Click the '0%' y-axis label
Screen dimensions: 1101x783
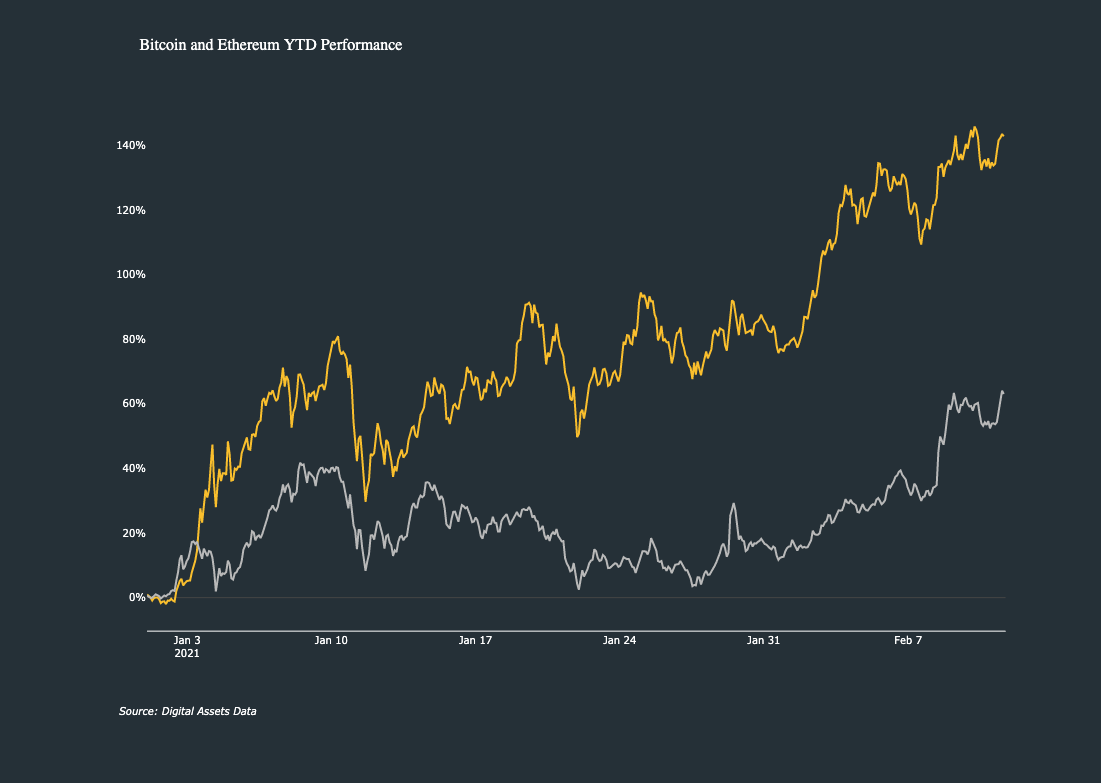click(137, 598)
